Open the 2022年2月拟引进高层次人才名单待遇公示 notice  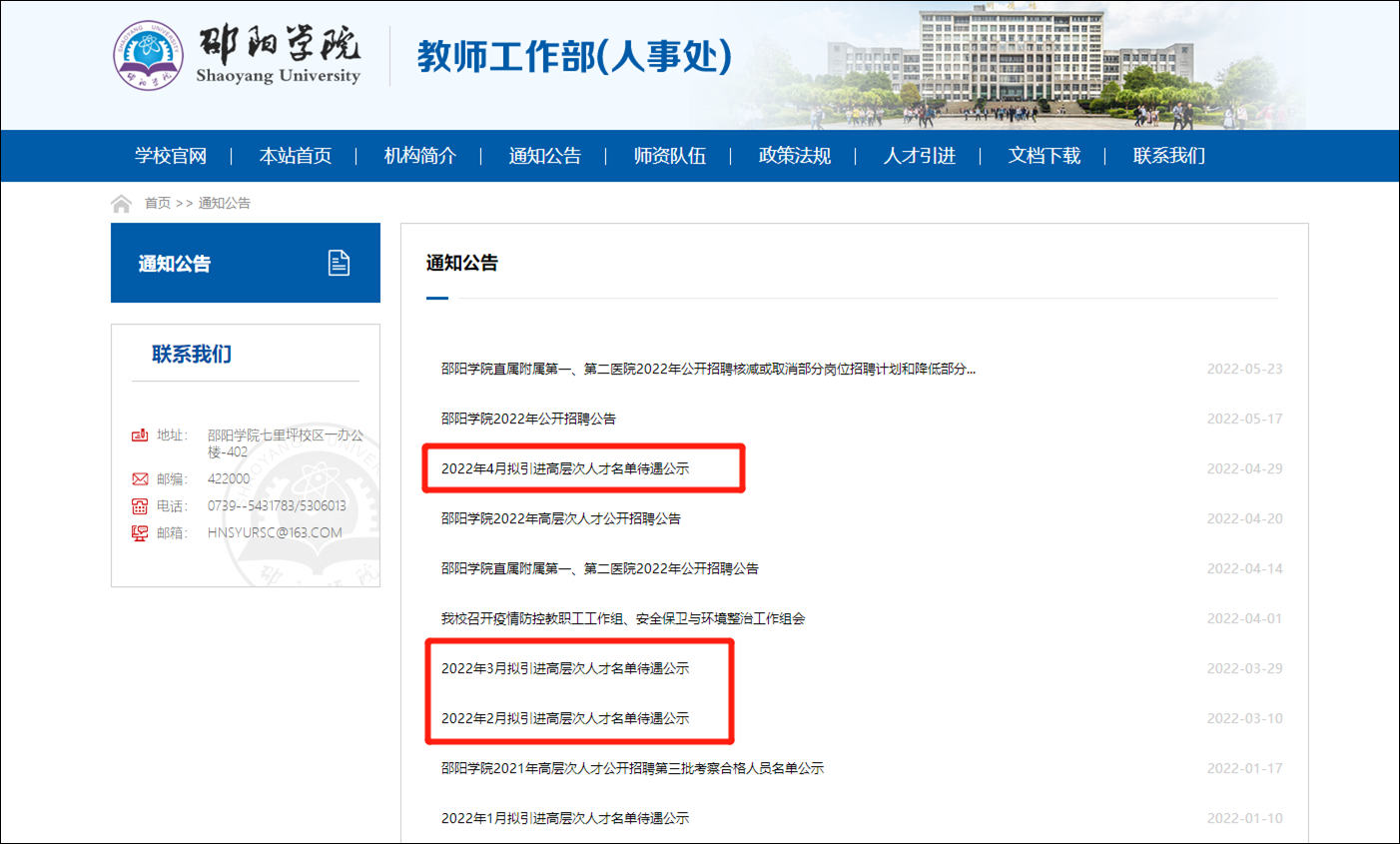tap(565, 718)
